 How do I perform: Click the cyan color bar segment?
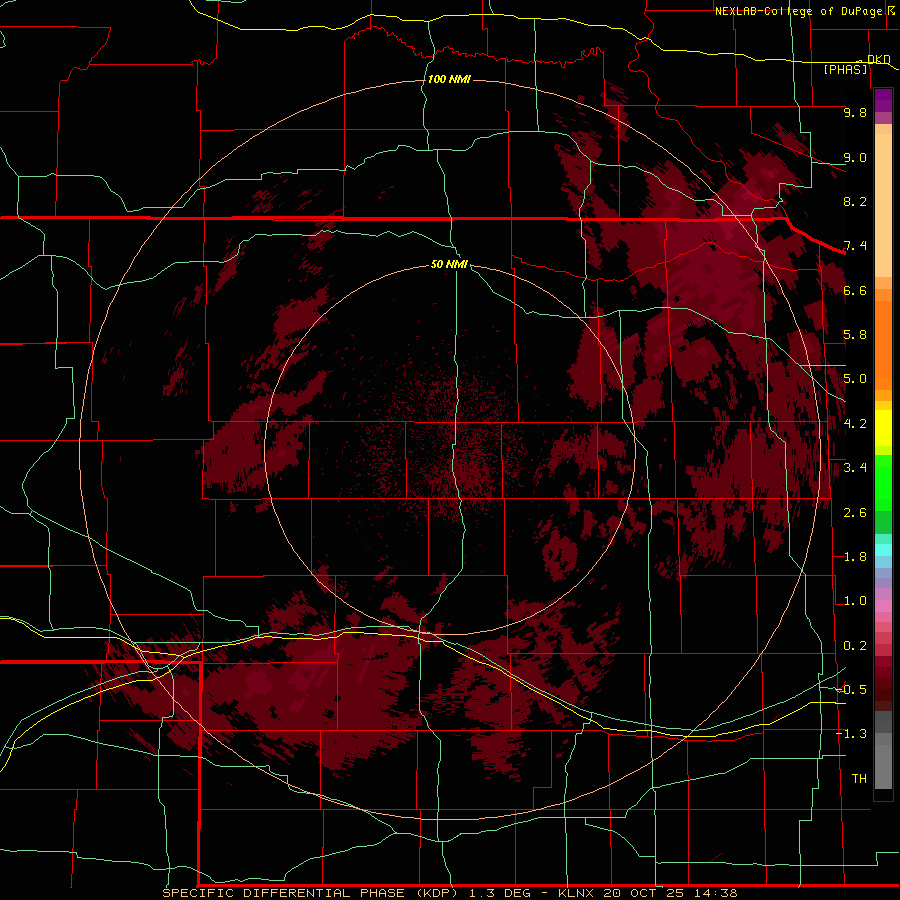[883, 550]
